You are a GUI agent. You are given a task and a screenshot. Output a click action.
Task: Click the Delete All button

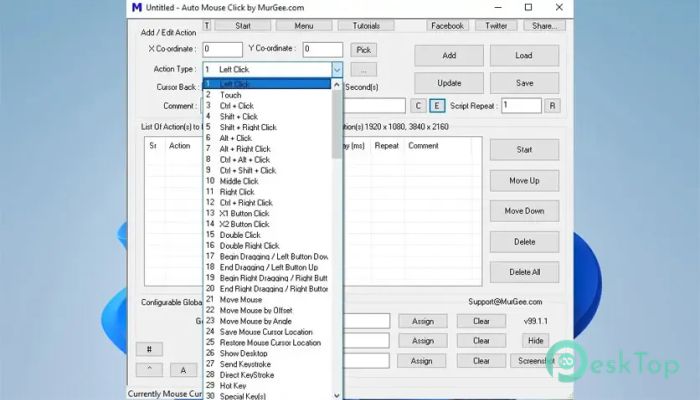tap(524, 272)
